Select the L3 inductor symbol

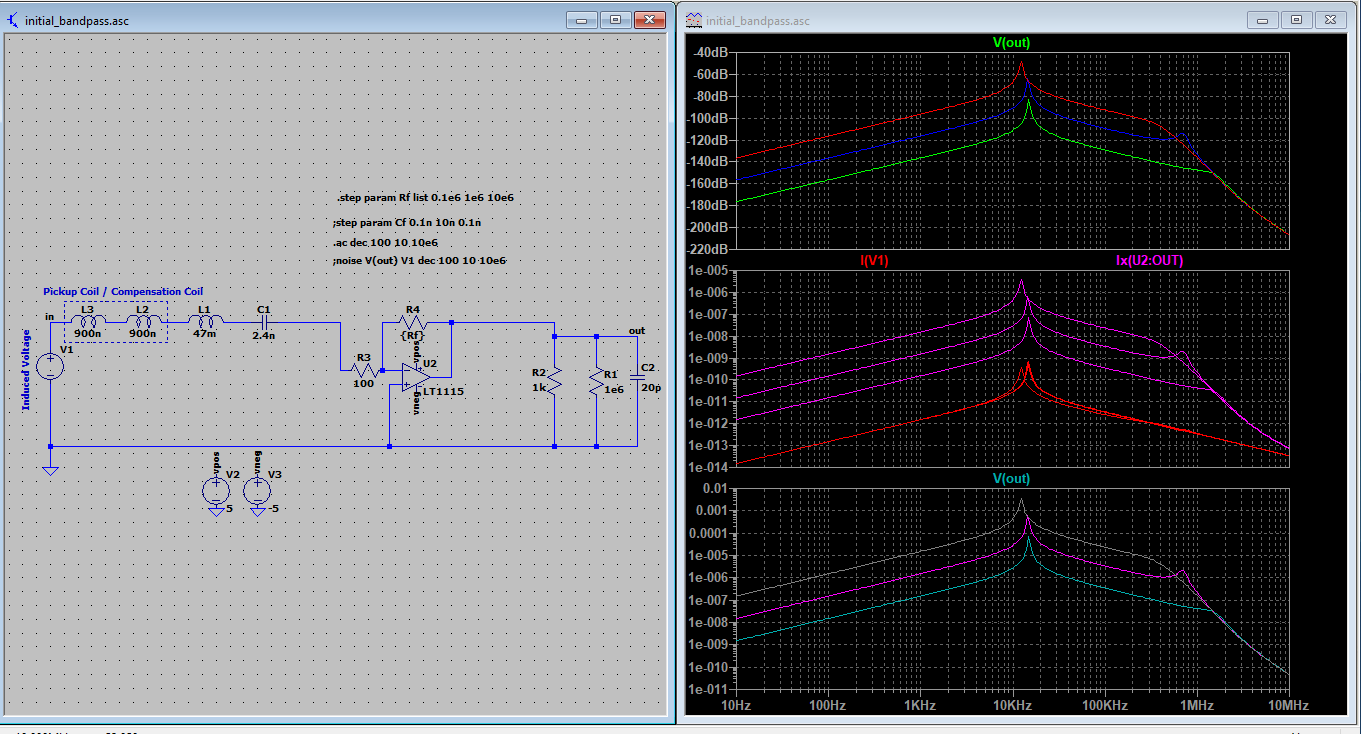(89, 321)
